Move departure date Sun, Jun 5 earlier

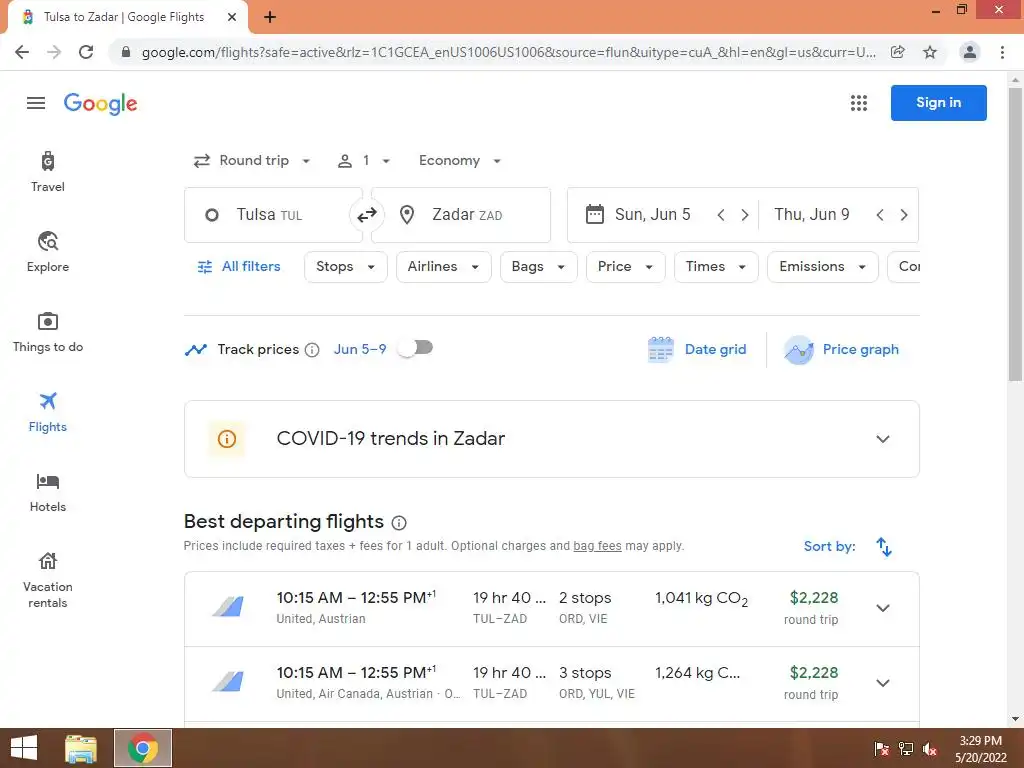(721, 215)
